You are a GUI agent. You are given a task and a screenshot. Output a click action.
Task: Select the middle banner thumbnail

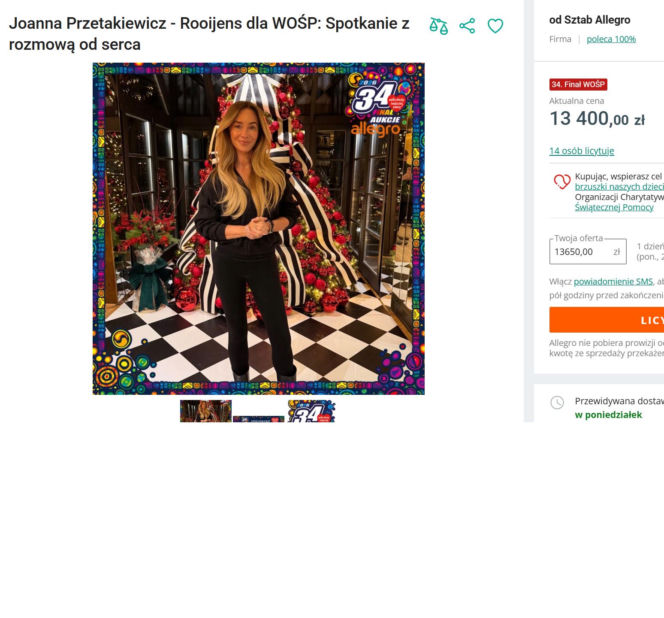click(x=258, y=419)
